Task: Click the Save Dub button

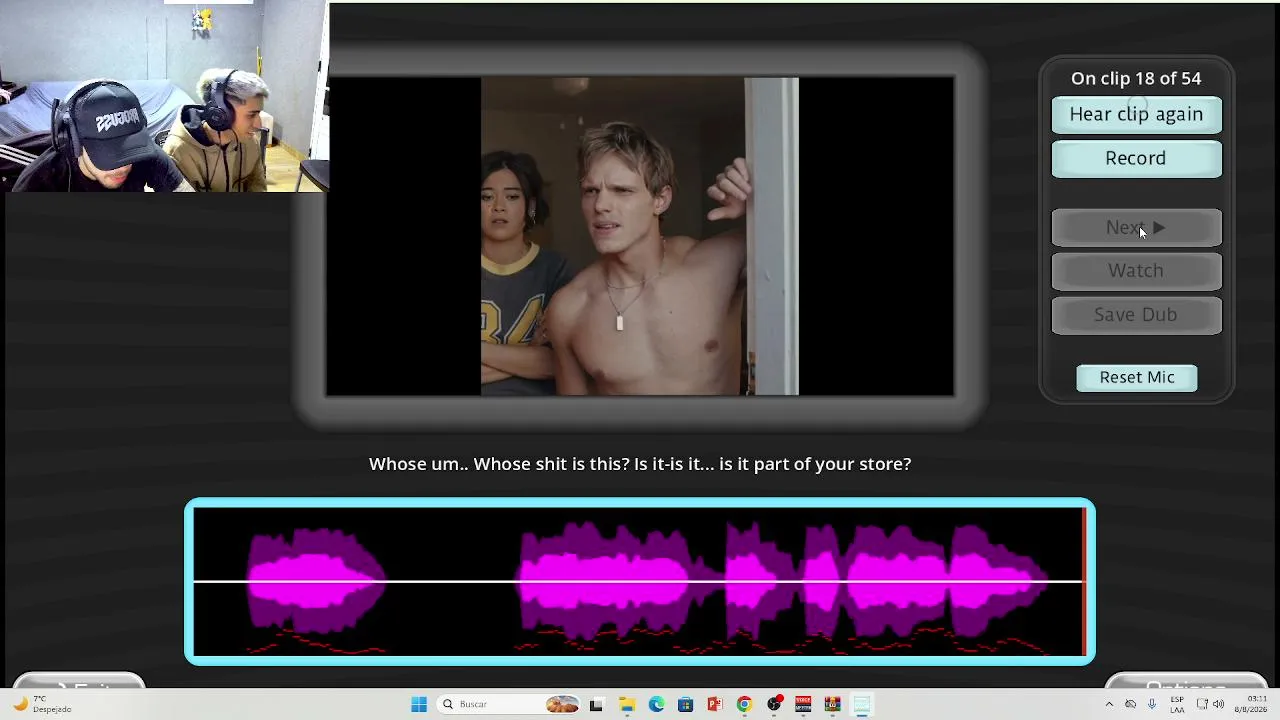Action: [1136, 315]
